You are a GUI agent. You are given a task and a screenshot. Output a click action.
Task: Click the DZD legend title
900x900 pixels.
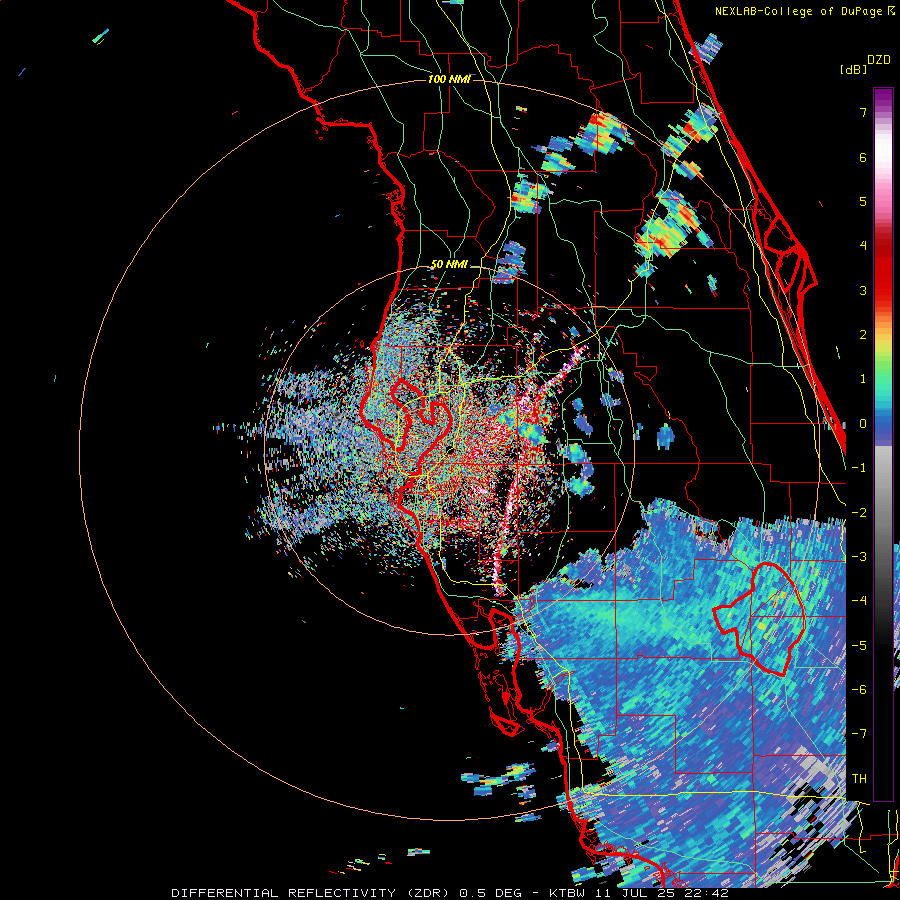tap(879, 60)
